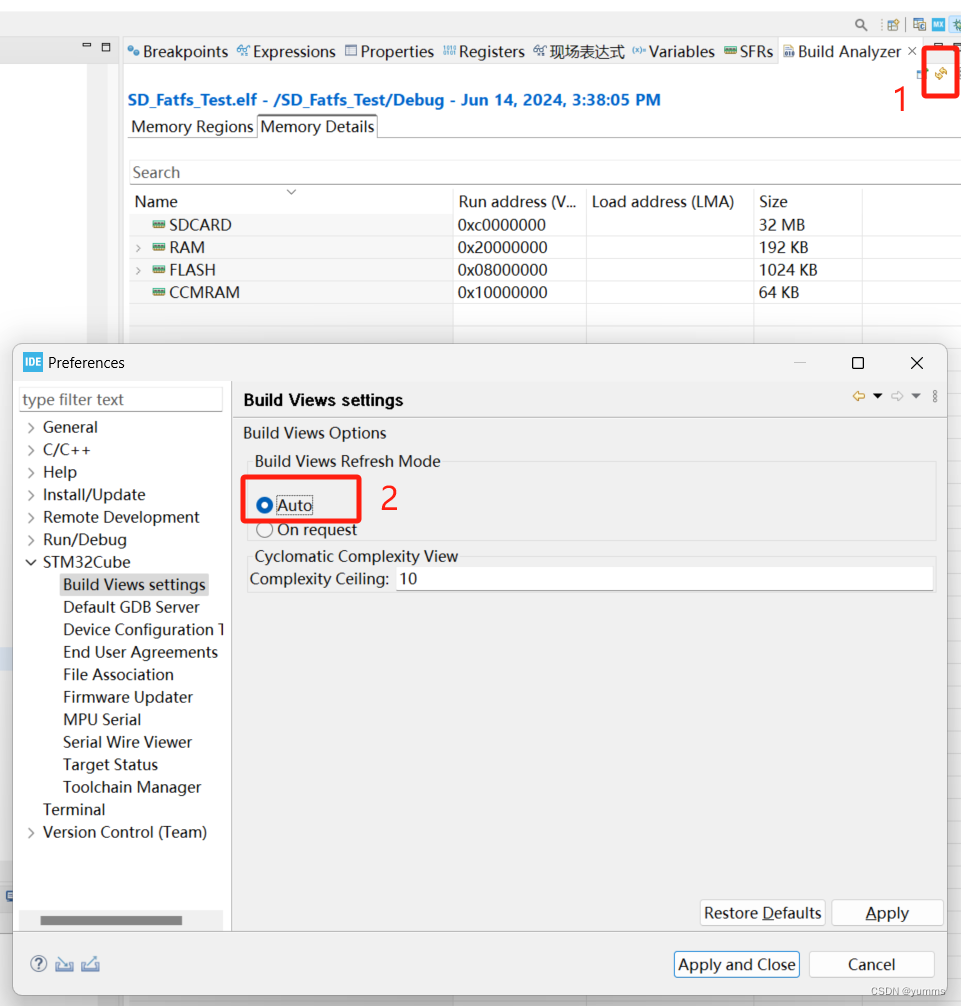The width and height of the screenshot is (961, 1006).
Task: Click the import preferences icon
Action: point(64,964)
